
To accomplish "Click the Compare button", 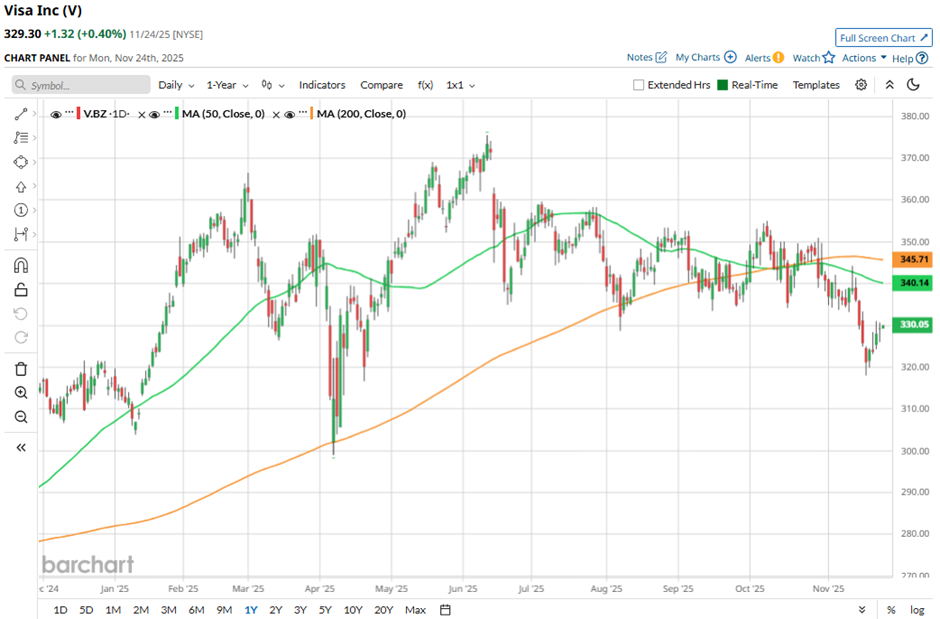I will pyautogui.click(x=381, y=85).
